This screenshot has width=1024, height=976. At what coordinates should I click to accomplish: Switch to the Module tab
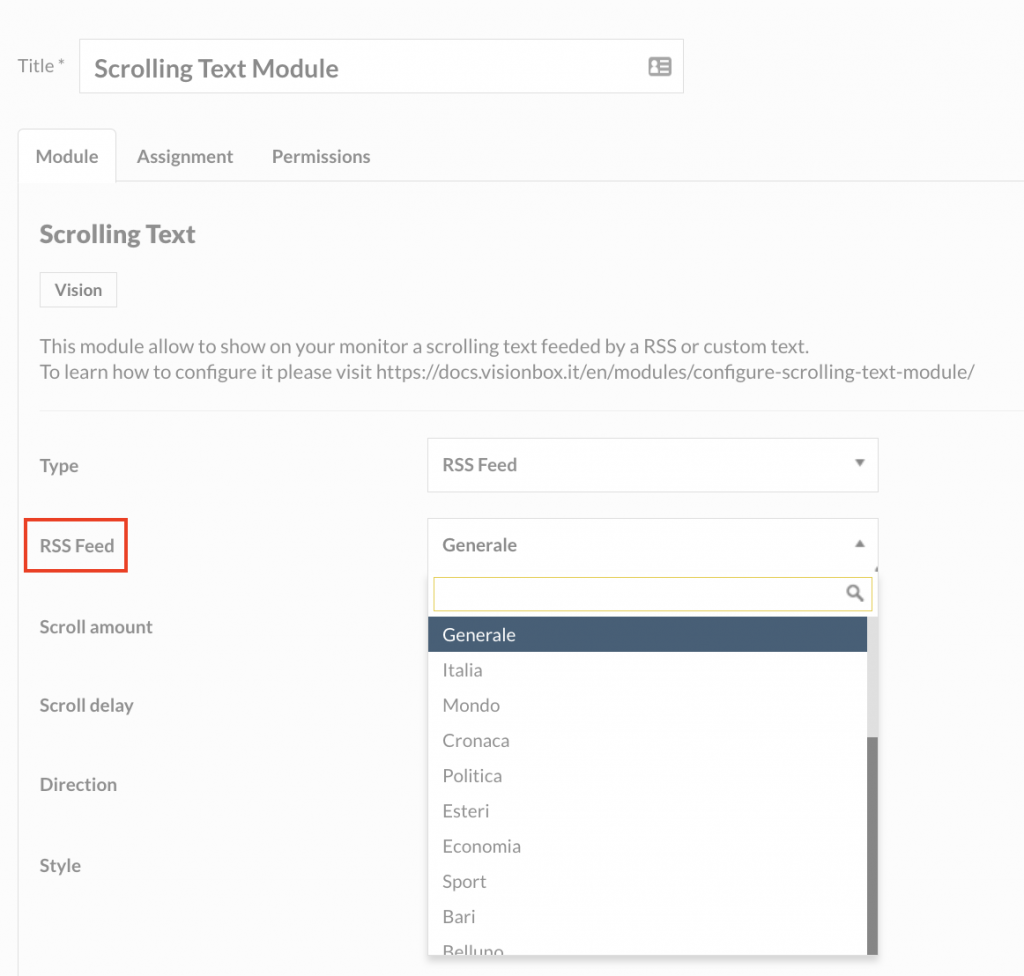67,156
